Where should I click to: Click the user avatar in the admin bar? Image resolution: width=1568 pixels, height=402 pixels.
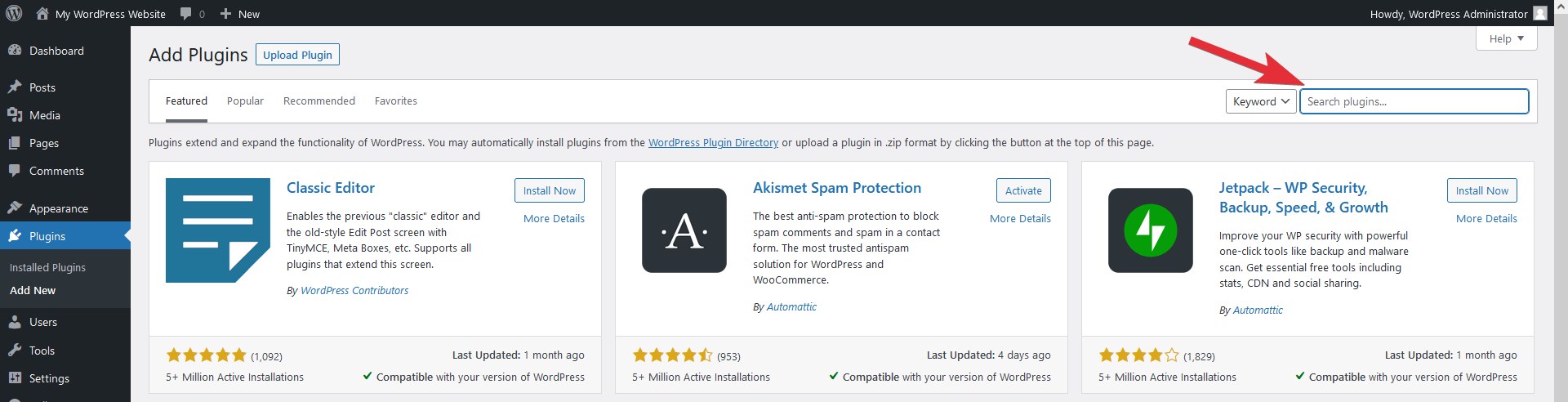click(1539, 13)
